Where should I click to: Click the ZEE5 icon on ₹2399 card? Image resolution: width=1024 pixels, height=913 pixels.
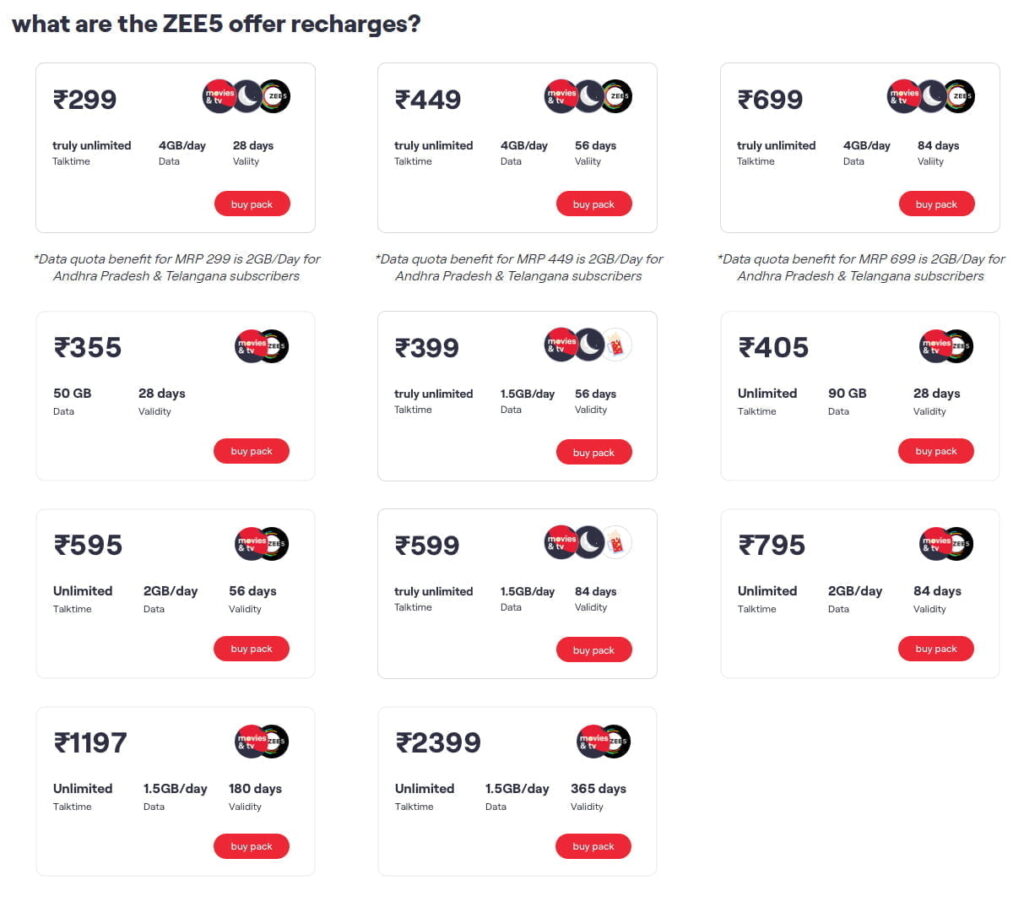pyautogui.click(x=615, y=742)
